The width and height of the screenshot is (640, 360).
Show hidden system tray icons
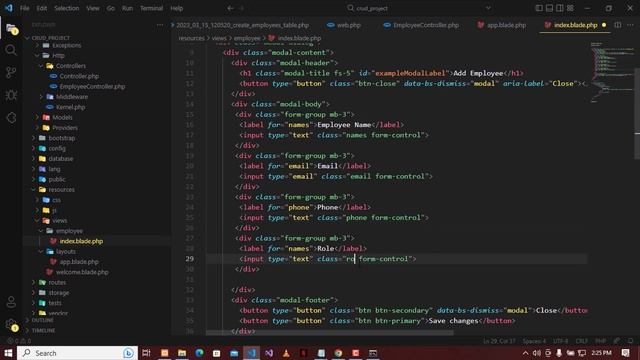(x=525, y=353)
